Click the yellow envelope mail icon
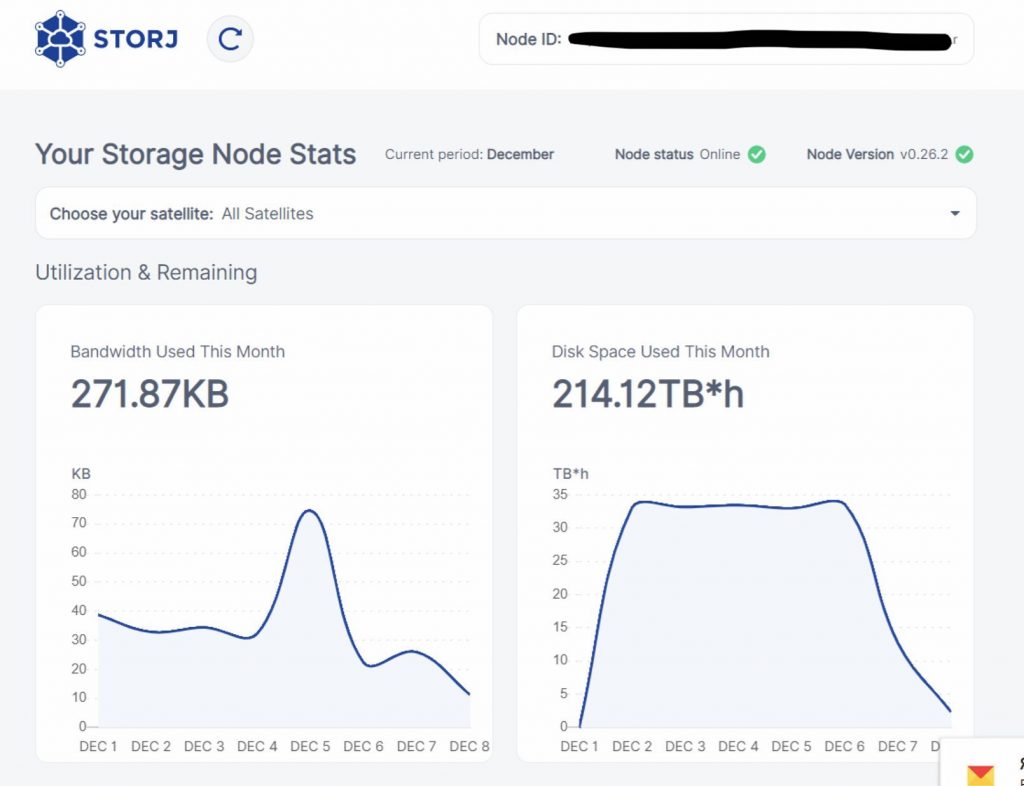 click(x=981, y=775)
